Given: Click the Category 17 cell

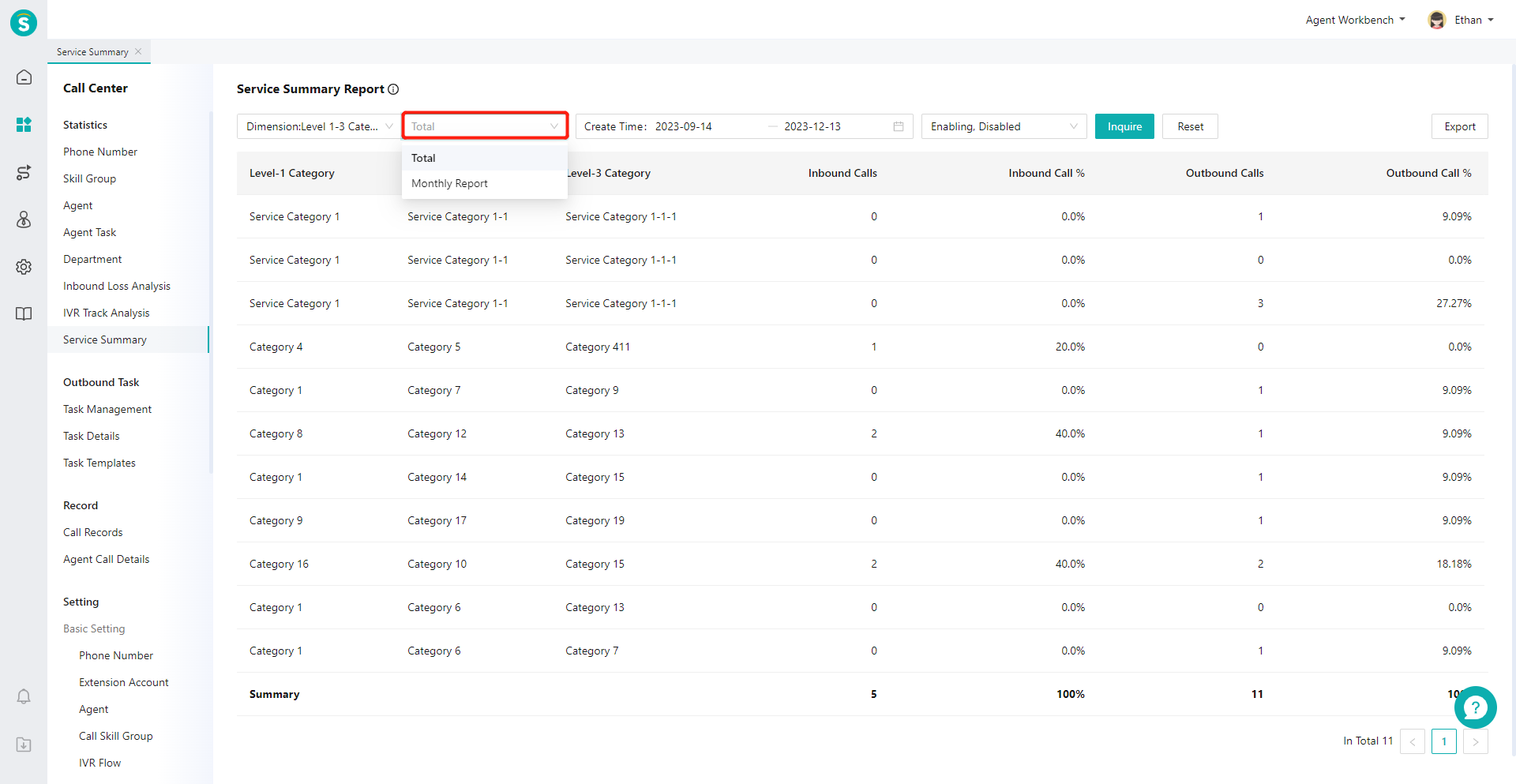Looking at the screenshot, I should tap(437, 520).
